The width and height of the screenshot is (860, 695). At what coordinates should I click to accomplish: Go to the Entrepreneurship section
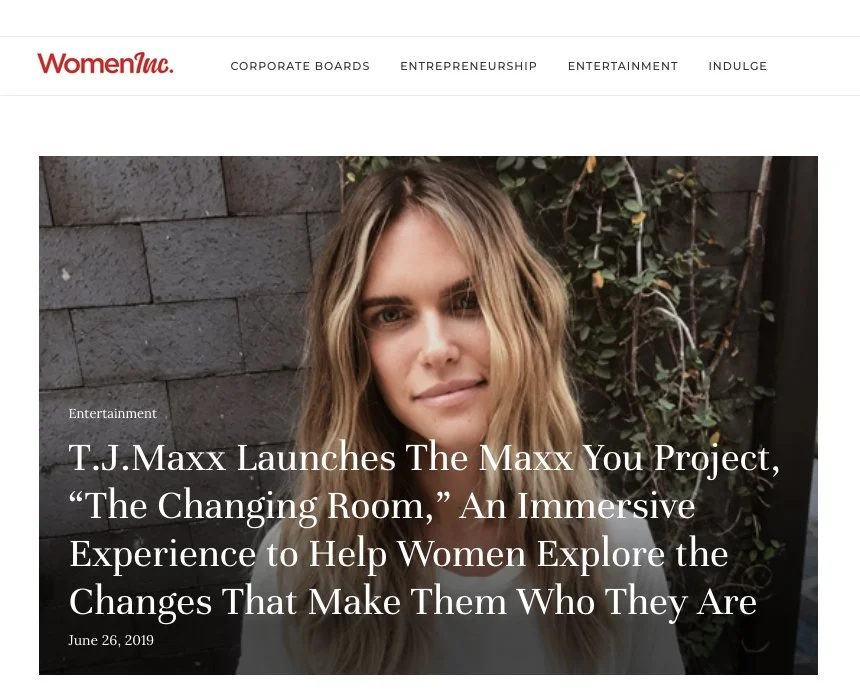pos(468,66)
